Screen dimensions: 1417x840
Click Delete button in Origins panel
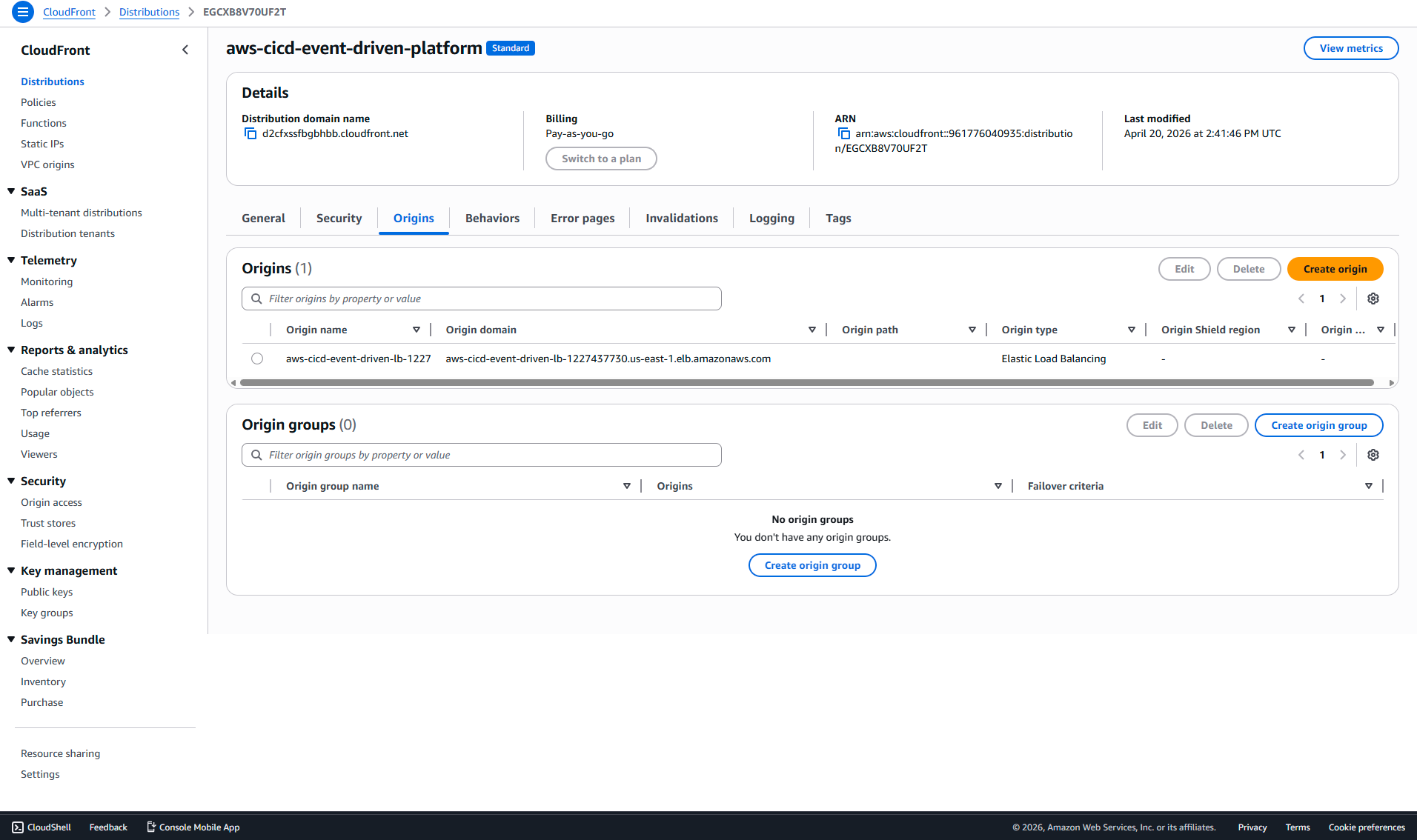(x=1249, y=269)
